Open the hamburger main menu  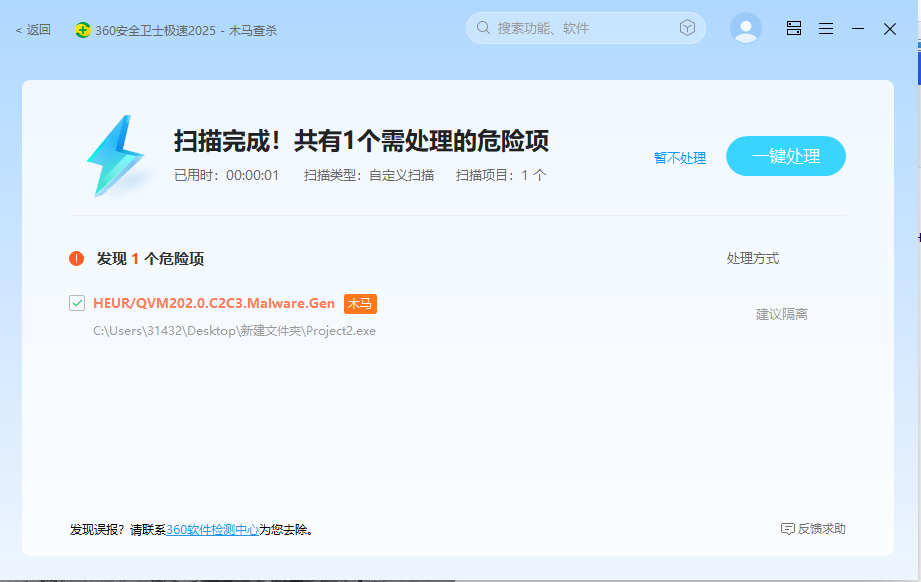coord(826,29)
